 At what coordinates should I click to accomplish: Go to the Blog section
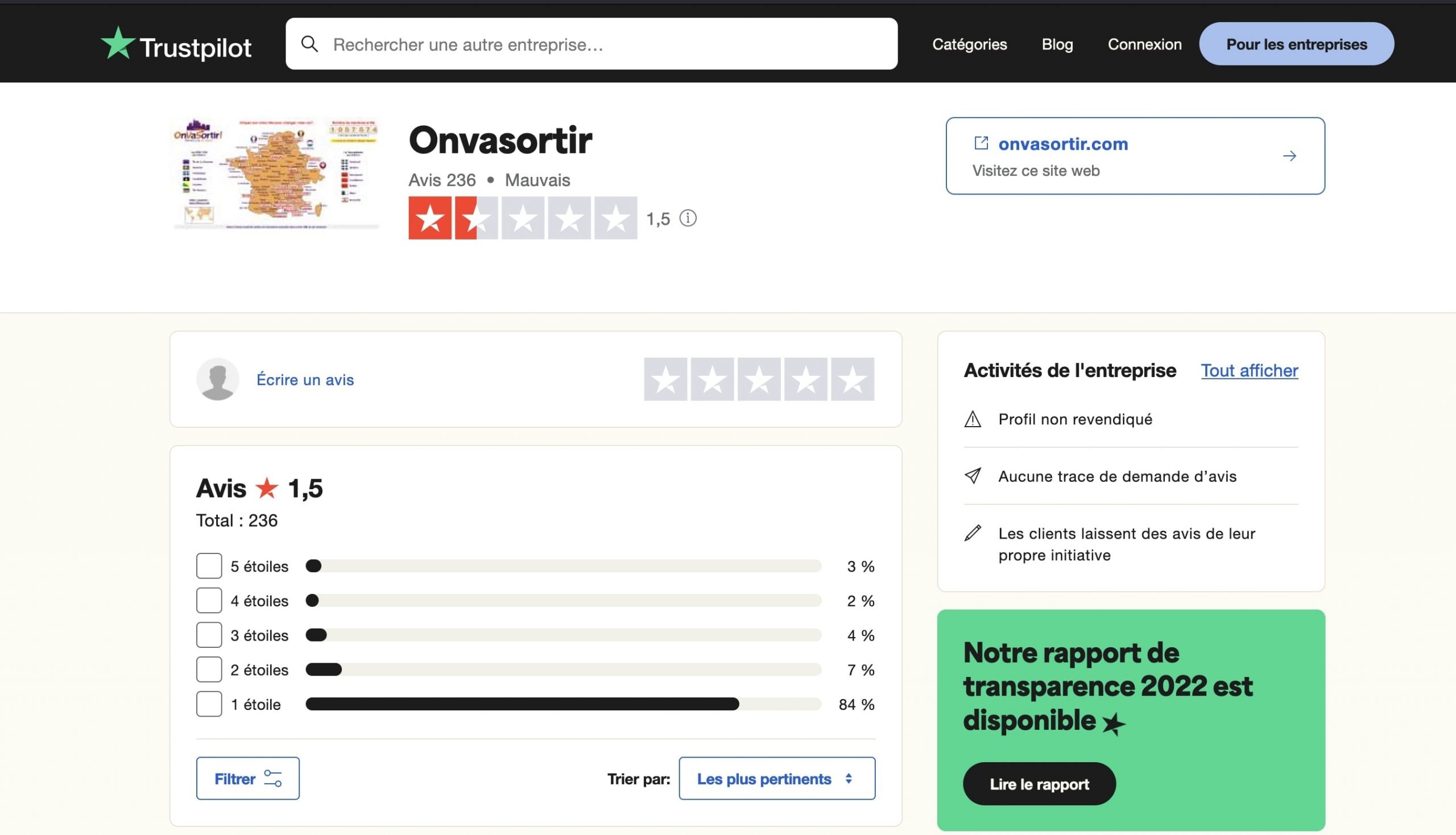coord(1057,44)
